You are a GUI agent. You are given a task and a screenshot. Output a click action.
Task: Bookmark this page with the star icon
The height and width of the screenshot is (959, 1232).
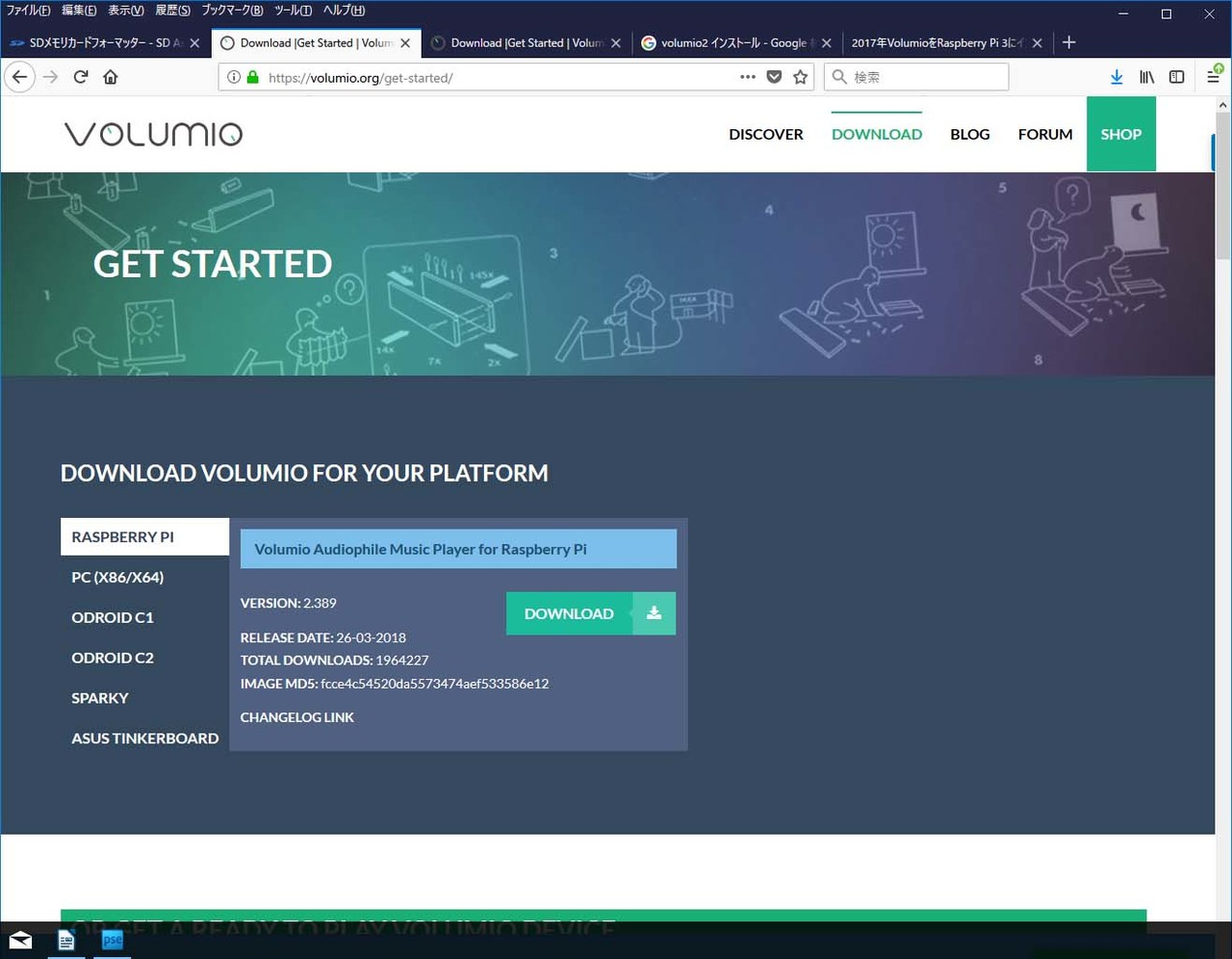(800, 77)
